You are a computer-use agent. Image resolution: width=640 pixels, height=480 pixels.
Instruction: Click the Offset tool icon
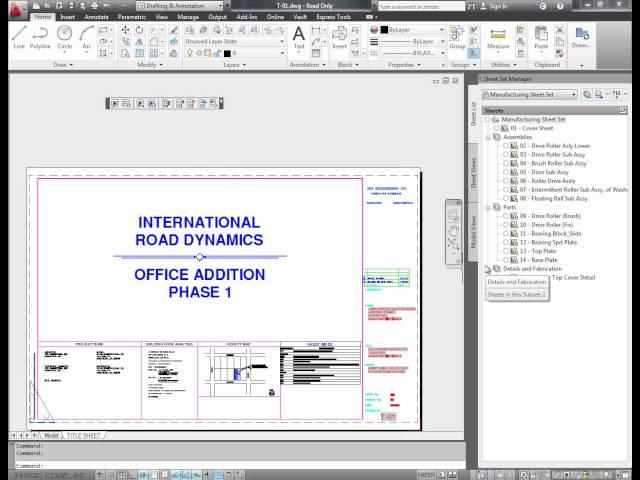tap(174, 53)
